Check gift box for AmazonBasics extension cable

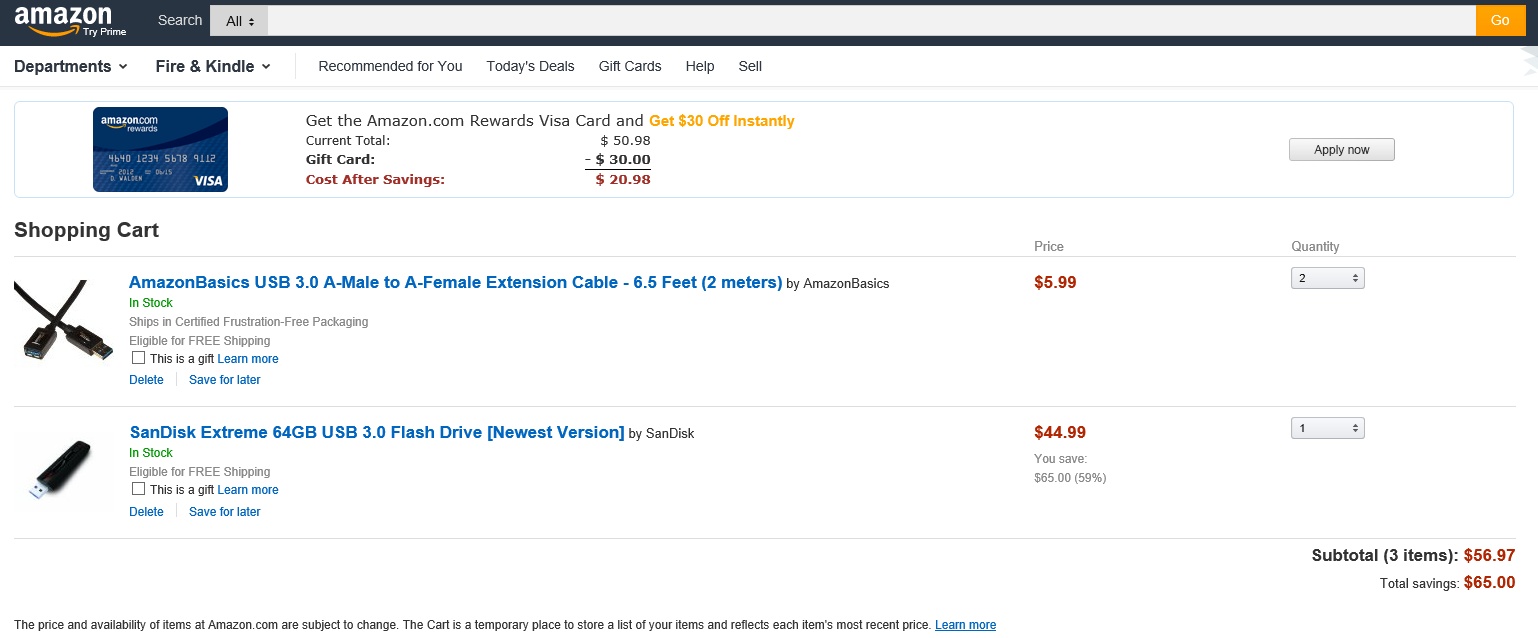pyautogui.click(x=139, y=358)
